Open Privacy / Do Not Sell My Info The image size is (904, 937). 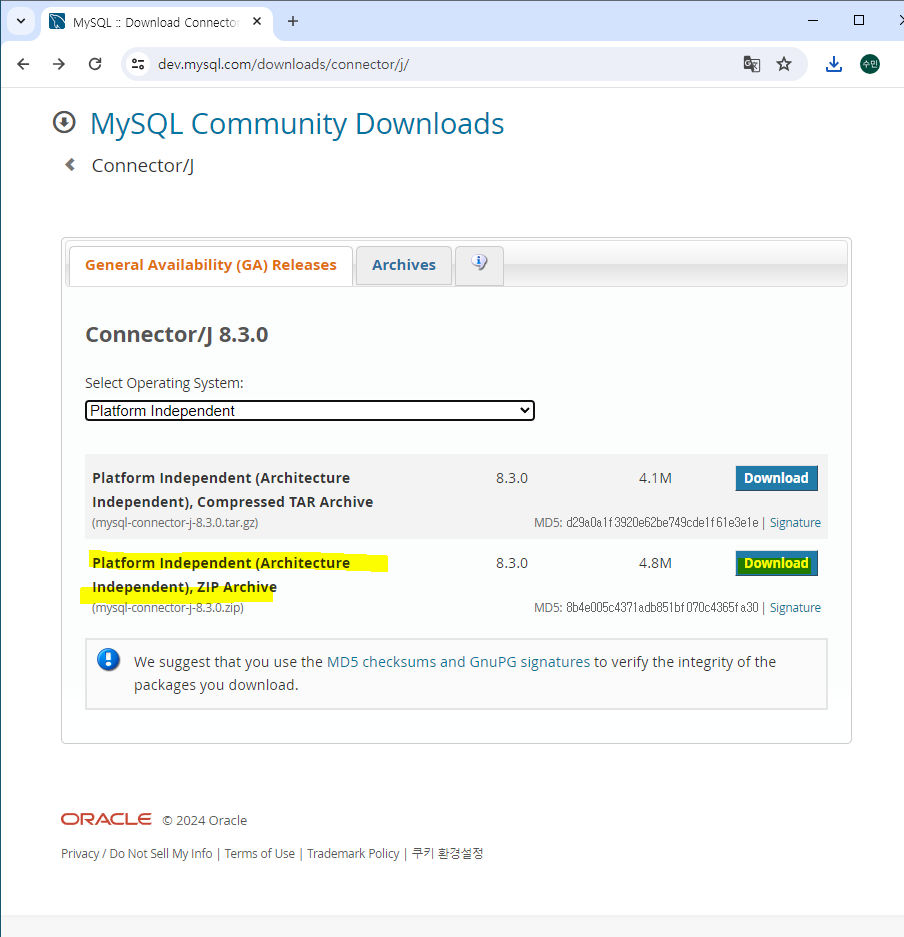[137, 853]
